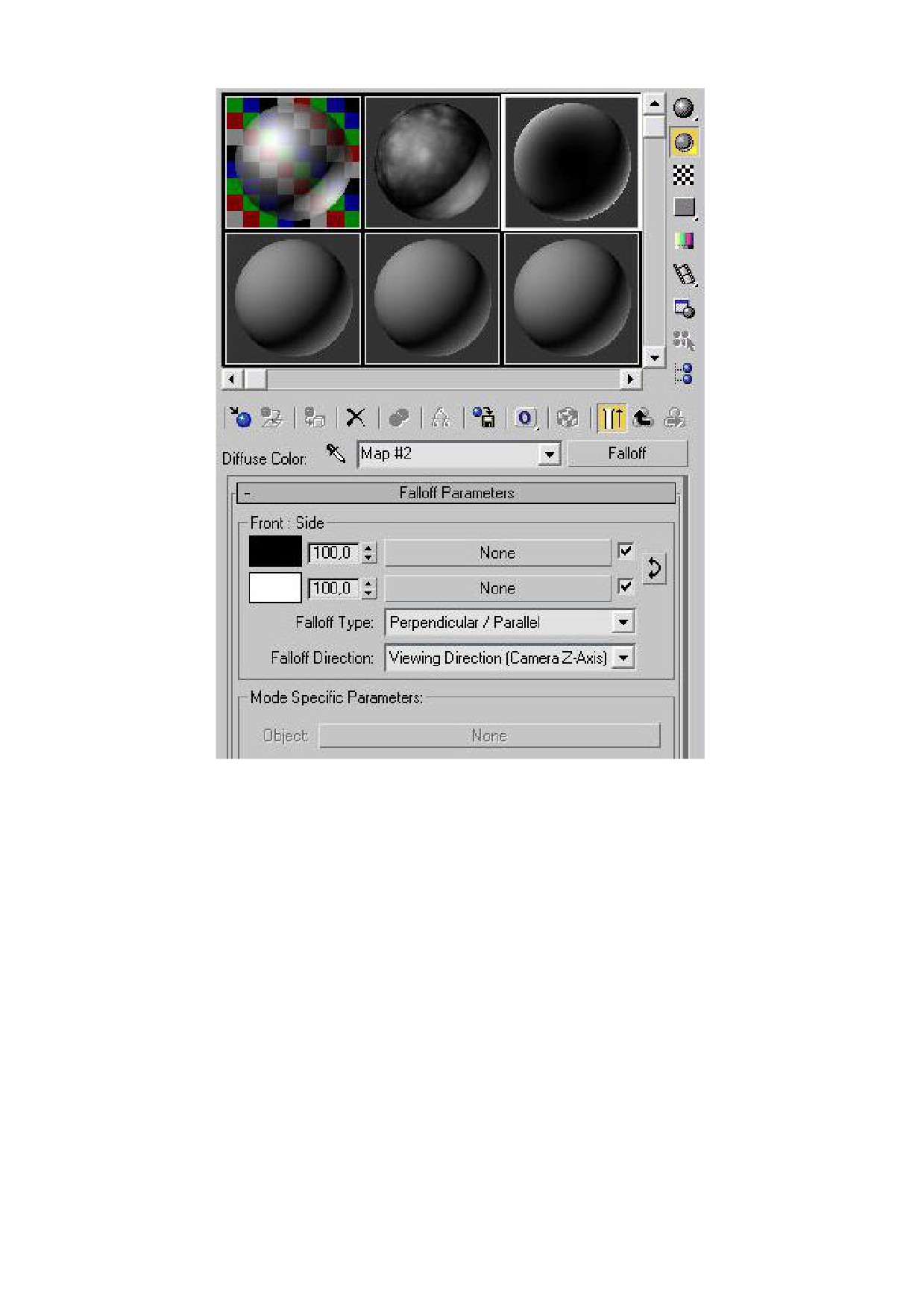This screenshot has width=924, height=1308.
Task: Open Falloff Direction dropdown arrow
Action: pos(623,658)
